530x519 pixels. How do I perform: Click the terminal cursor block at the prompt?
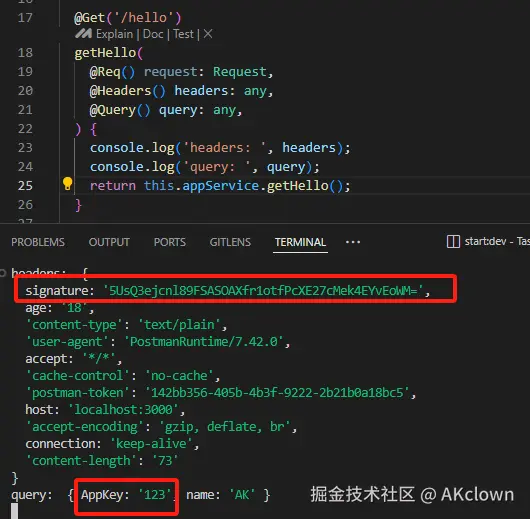coord(15,511)
